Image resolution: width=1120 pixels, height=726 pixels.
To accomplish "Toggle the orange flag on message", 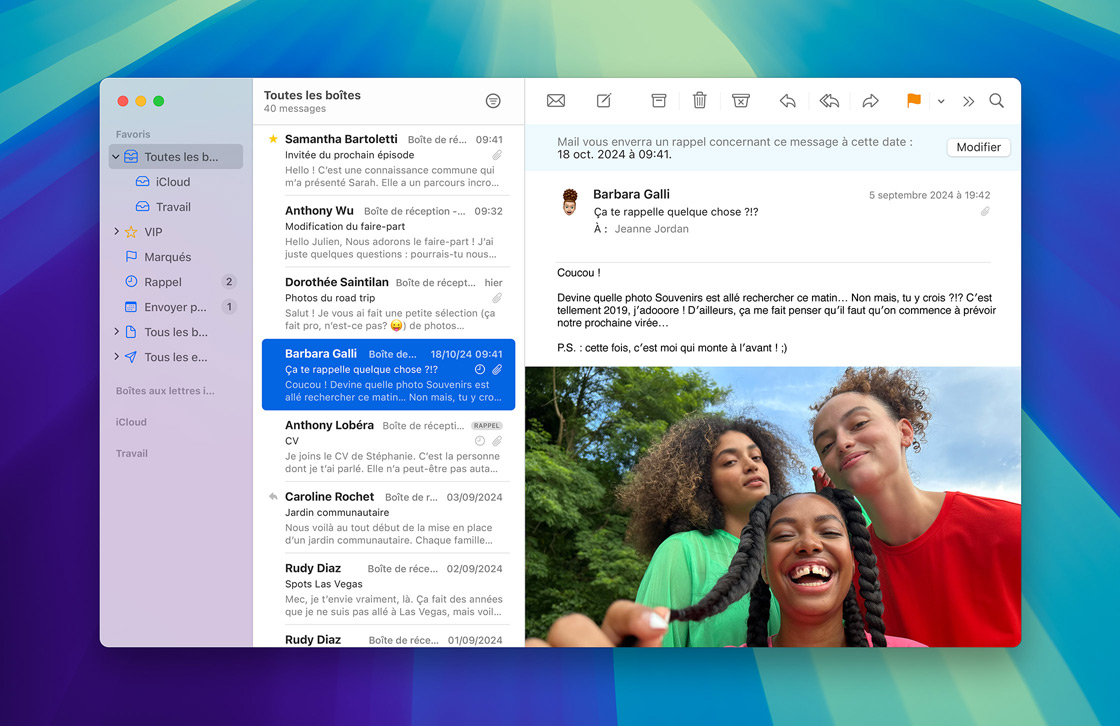I will point(913,101).
